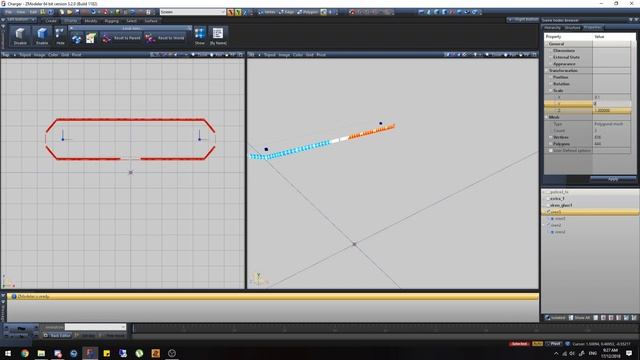This screenshot has height=360, width=640.
Task: Click the Enable tool icon
Action: click(x=42, y=36)
